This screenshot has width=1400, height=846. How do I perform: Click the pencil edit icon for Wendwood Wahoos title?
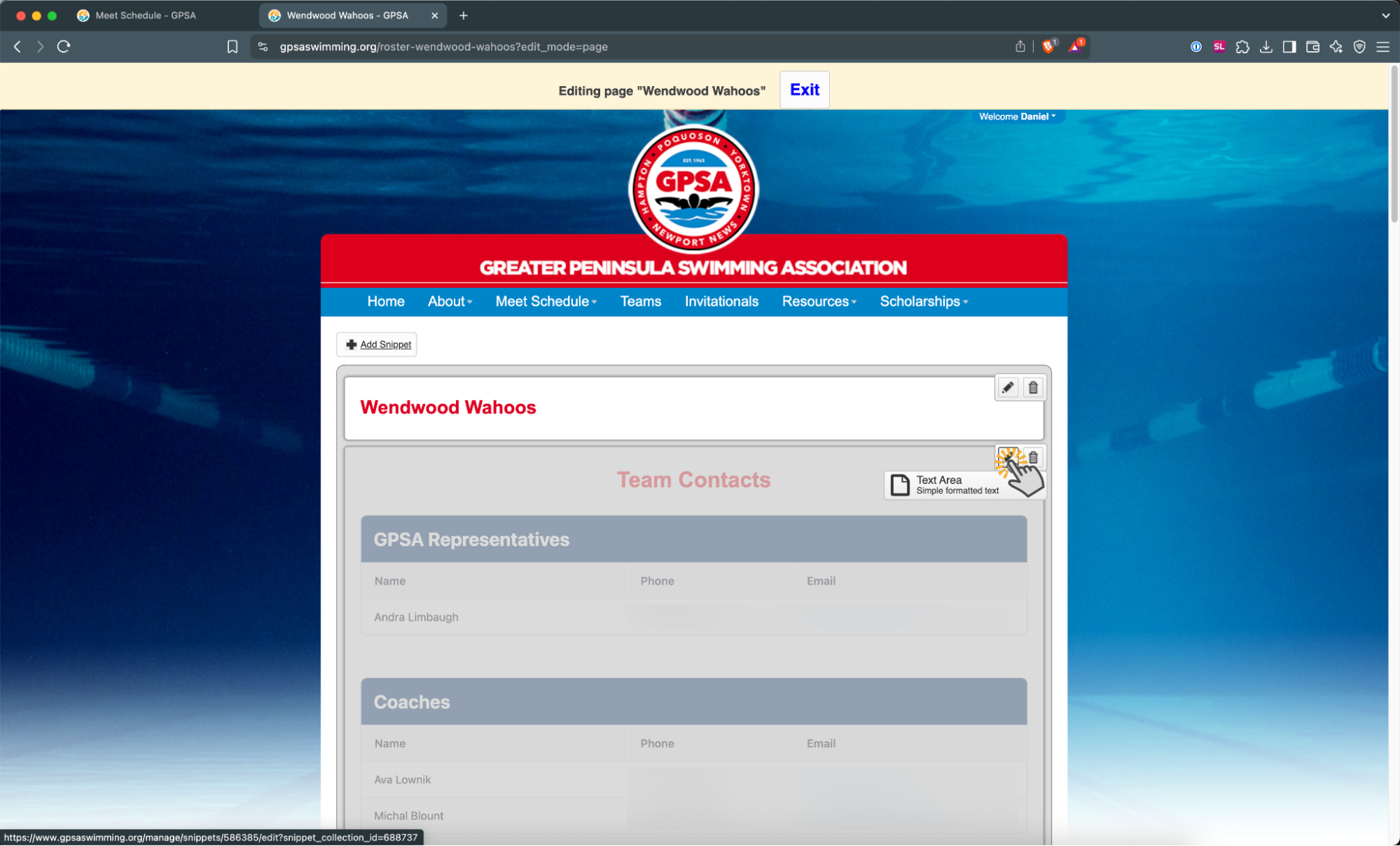click(1007, 387)
